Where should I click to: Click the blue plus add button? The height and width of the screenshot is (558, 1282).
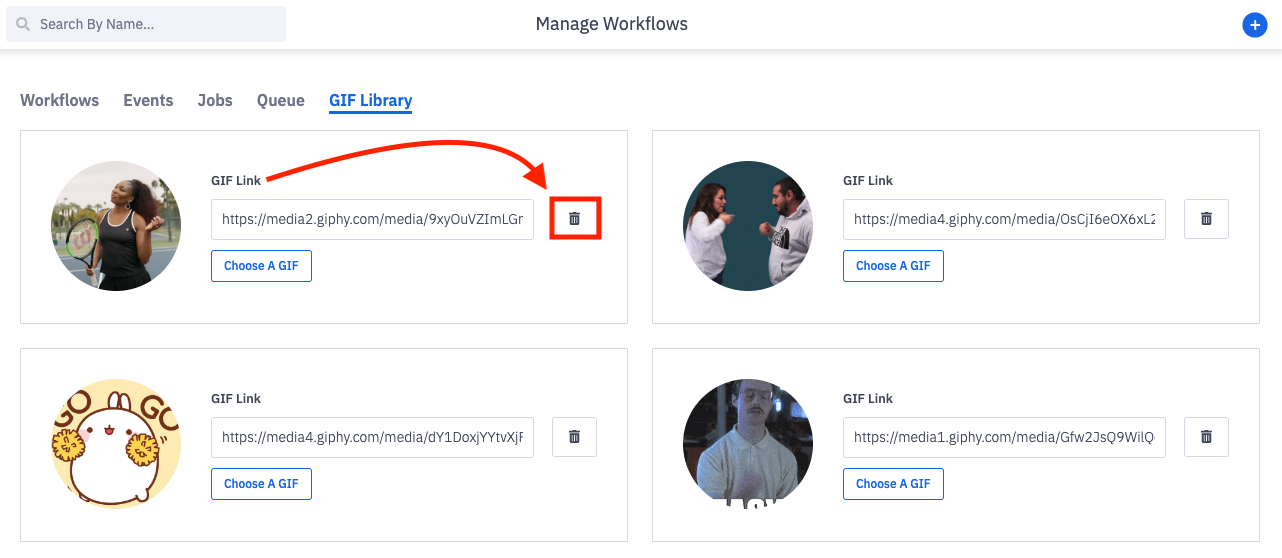point(1254,25)
